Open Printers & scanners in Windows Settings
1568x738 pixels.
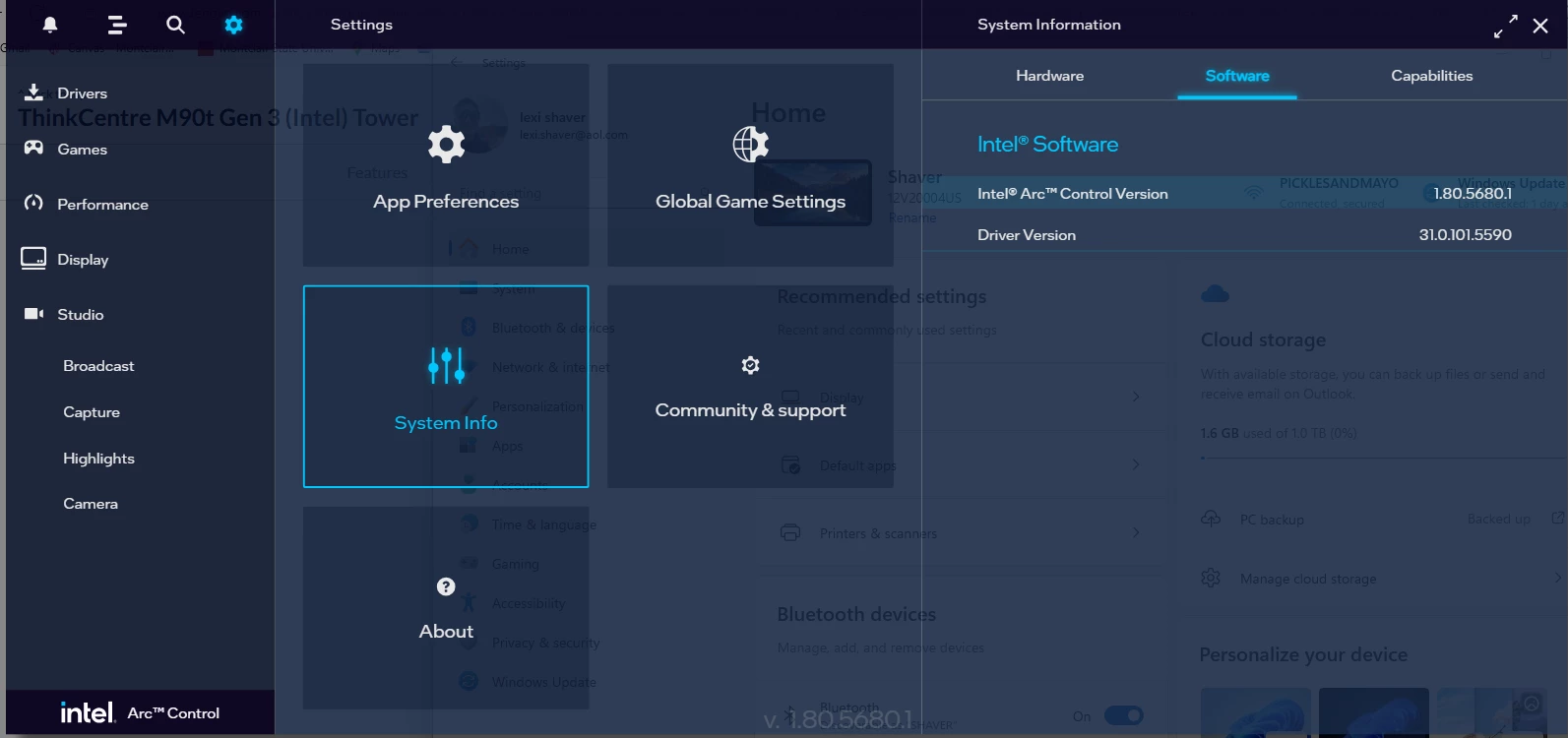click(961, 533)
